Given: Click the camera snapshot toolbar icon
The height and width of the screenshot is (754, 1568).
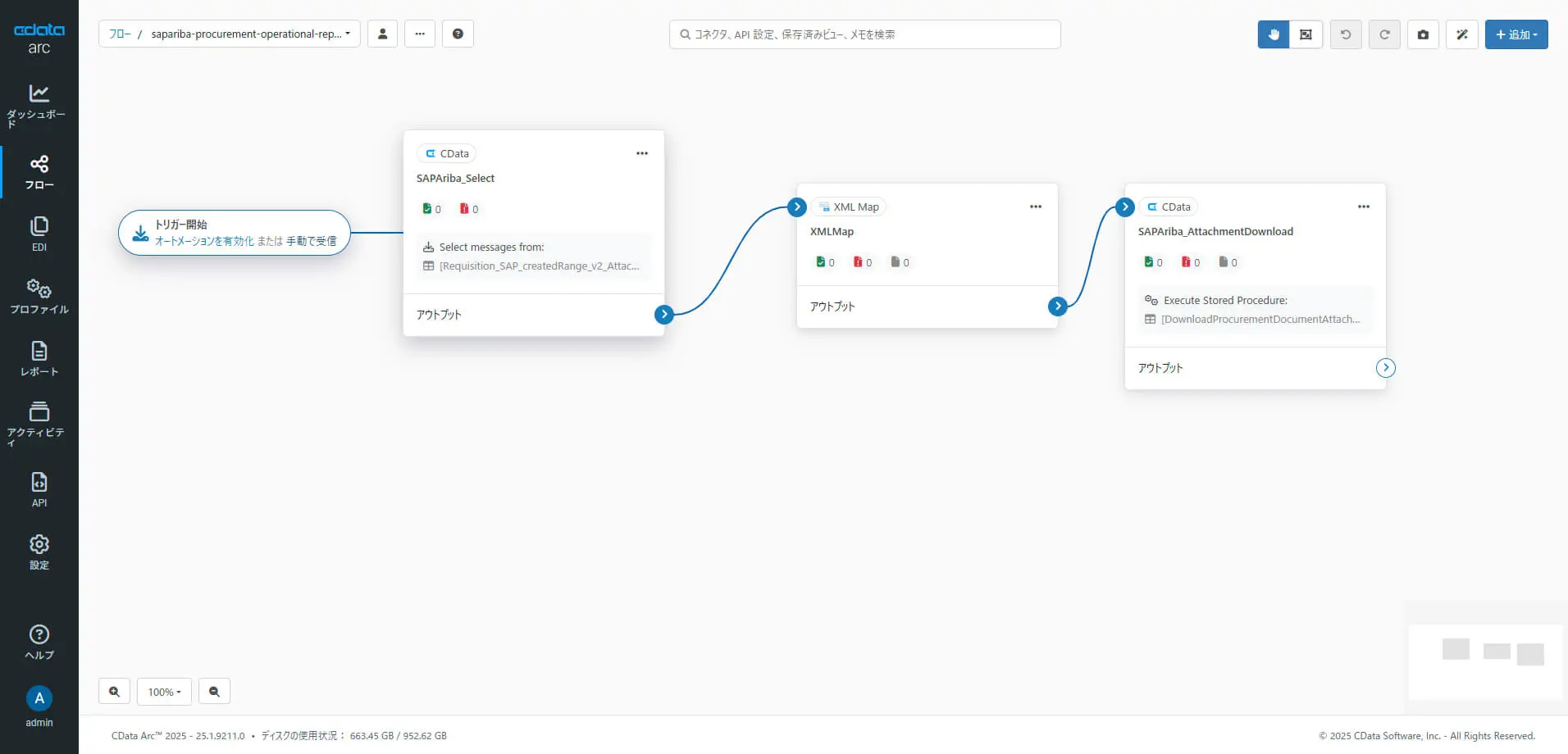Looking at the screenshot, I should [x=1423, y=34].
